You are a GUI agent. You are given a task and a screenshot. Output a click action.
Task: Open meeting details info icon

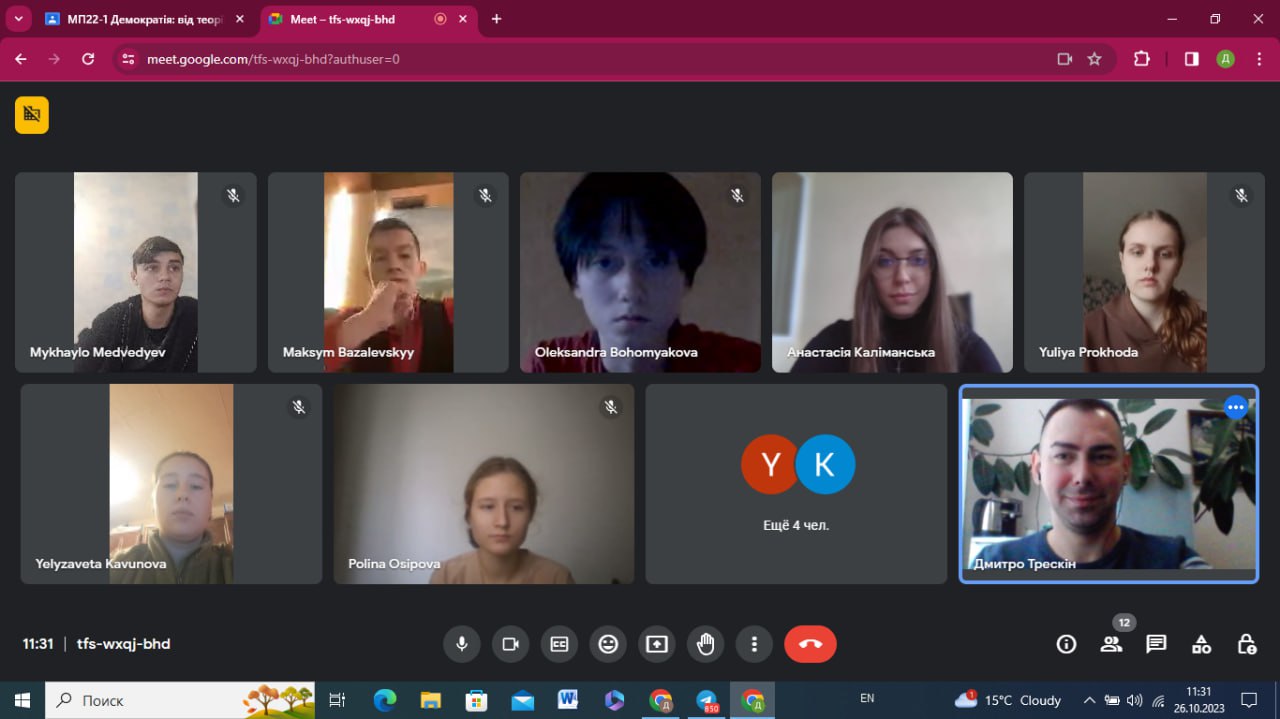pyautogui.click(x=1066, y=644)
